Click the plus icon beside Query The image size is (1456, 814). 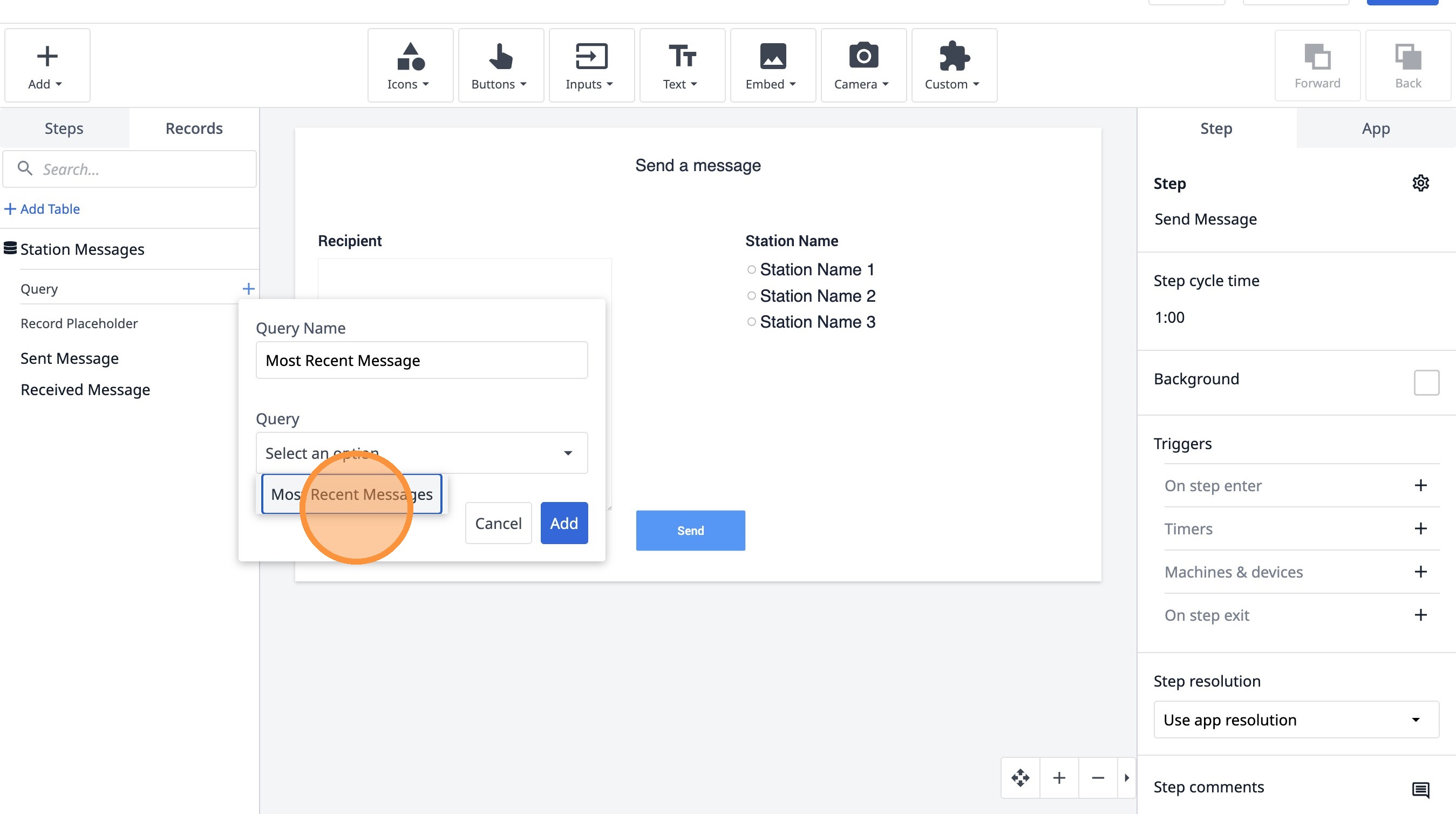248,289
